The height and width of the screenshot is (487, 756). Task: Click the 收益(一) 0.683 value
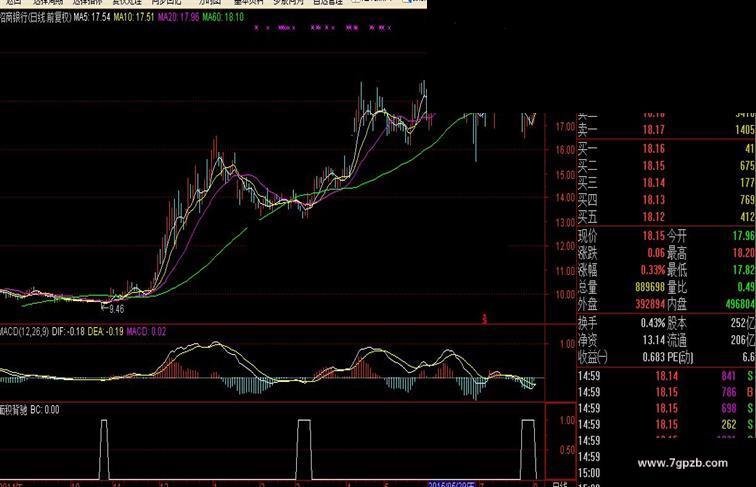point(654,357)
